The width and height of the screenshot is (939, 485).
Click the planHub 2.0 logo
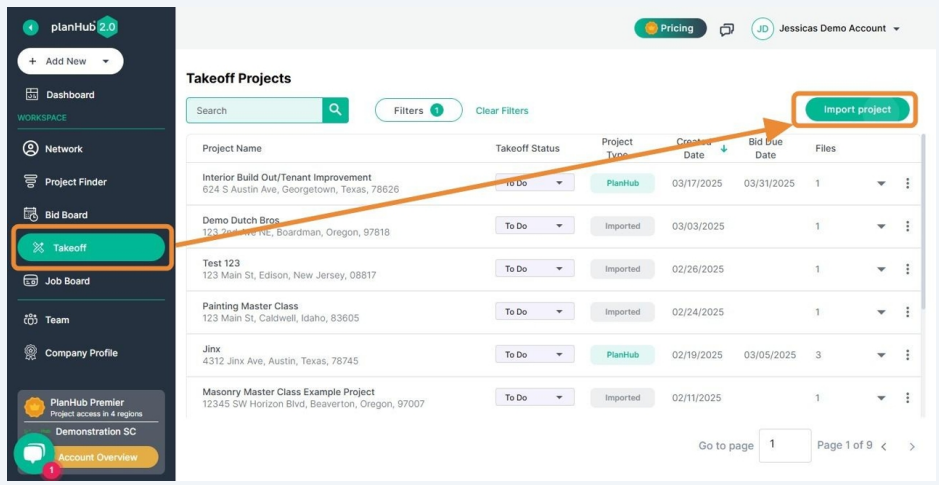coord(83,28)
